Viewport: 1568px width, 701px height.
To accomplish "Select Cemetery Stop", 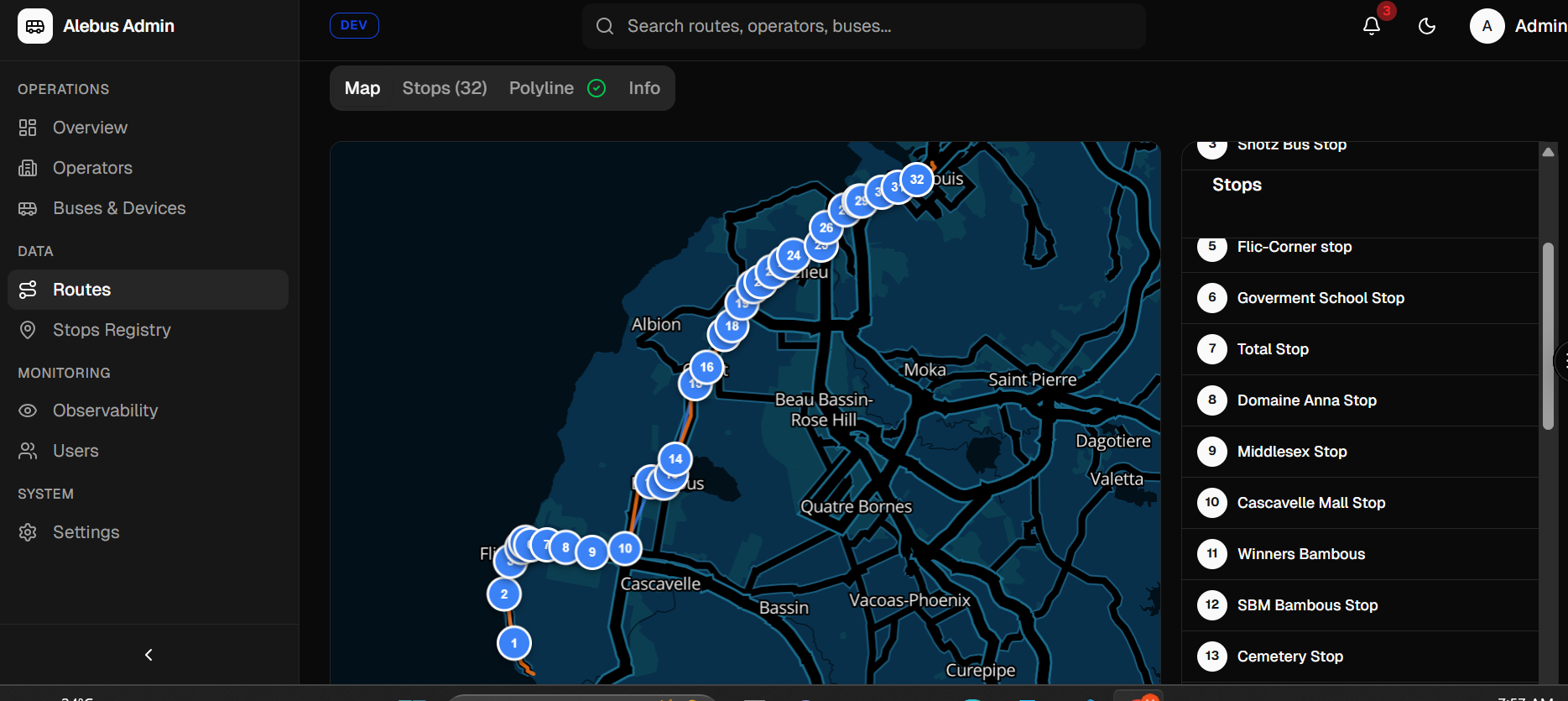I will pos(1360,657).
